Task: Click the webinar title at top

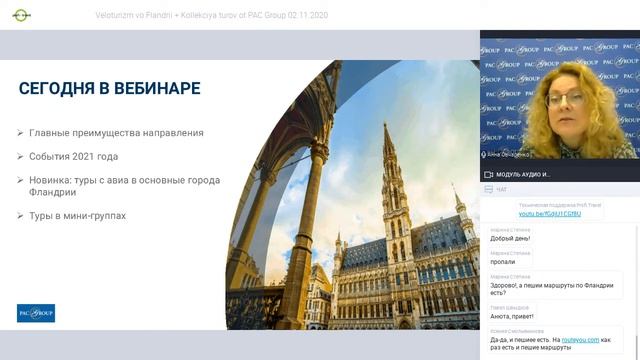Action: (x=211, y=15)
